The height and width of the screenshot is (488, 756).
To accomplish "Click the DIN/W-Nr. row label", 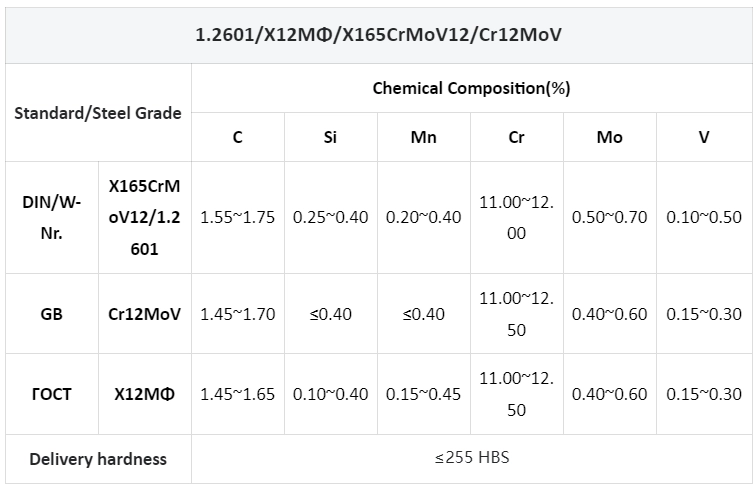I will [x=52, y=217].
